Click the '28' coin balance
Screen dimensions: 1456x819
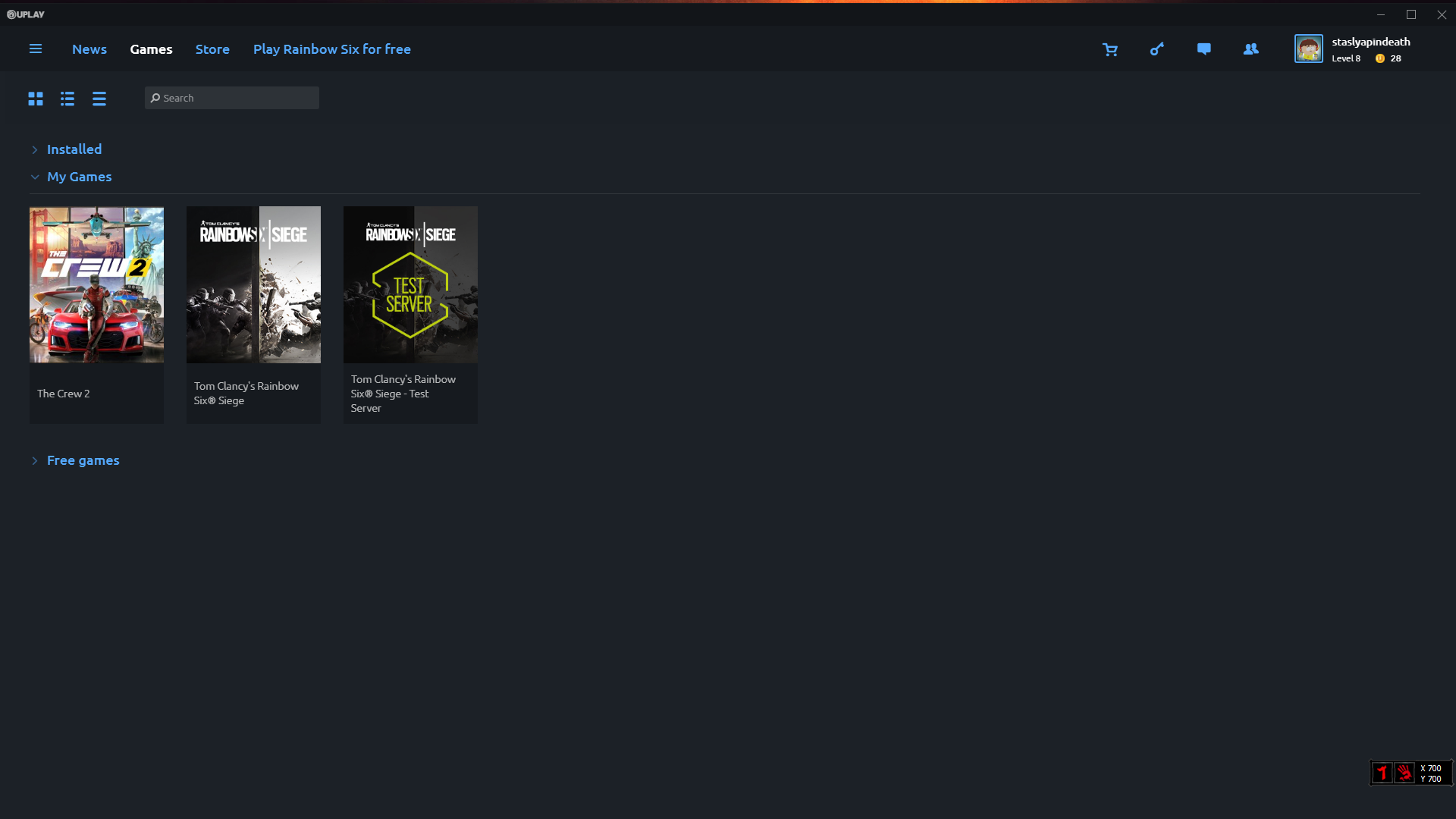pos(1395,58)
